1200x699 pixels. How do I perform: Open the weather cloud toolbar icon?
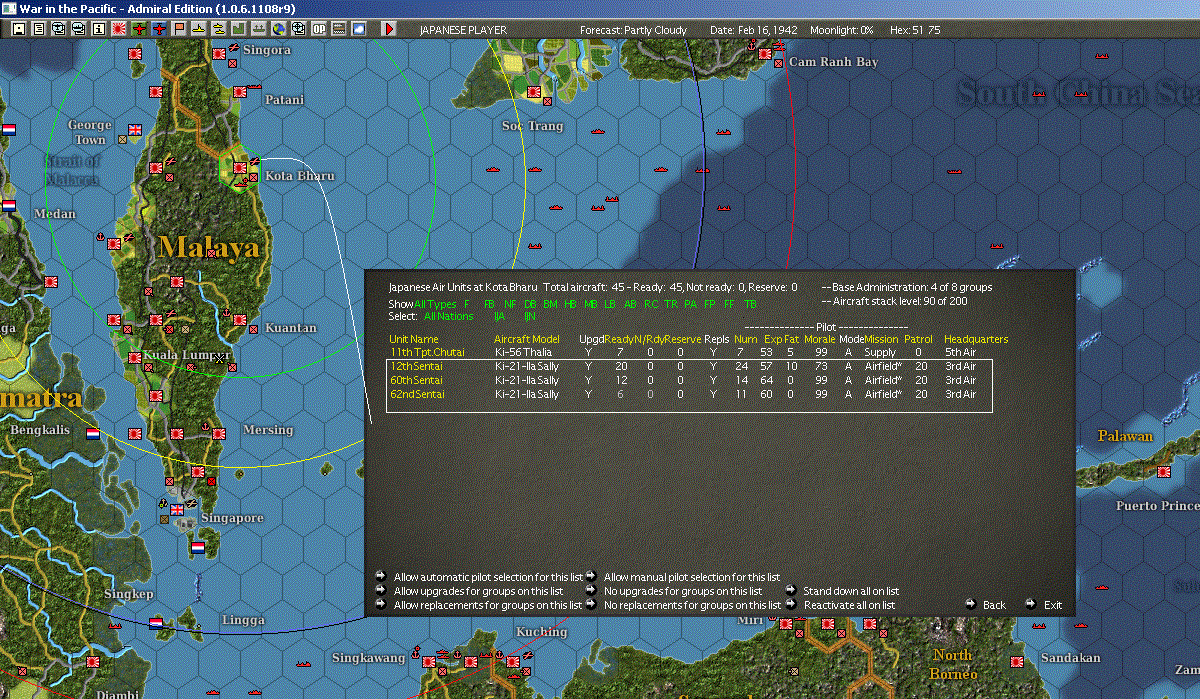tap(358, 29)
